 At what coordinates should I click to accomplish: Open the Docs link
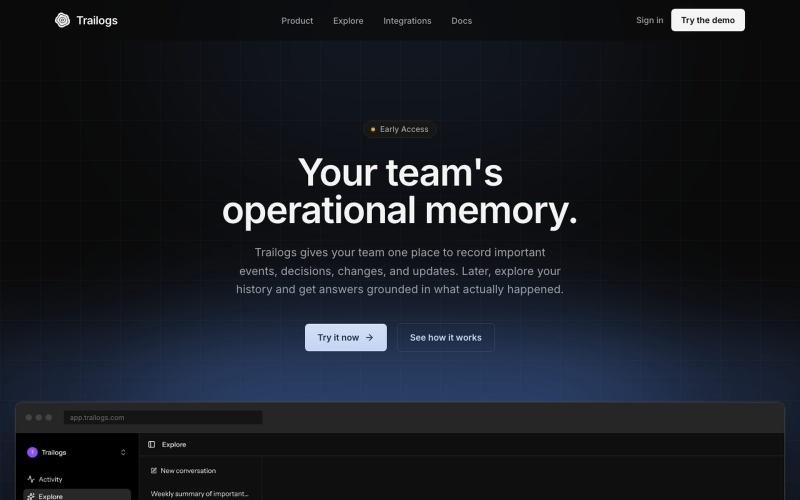[461, 21]
